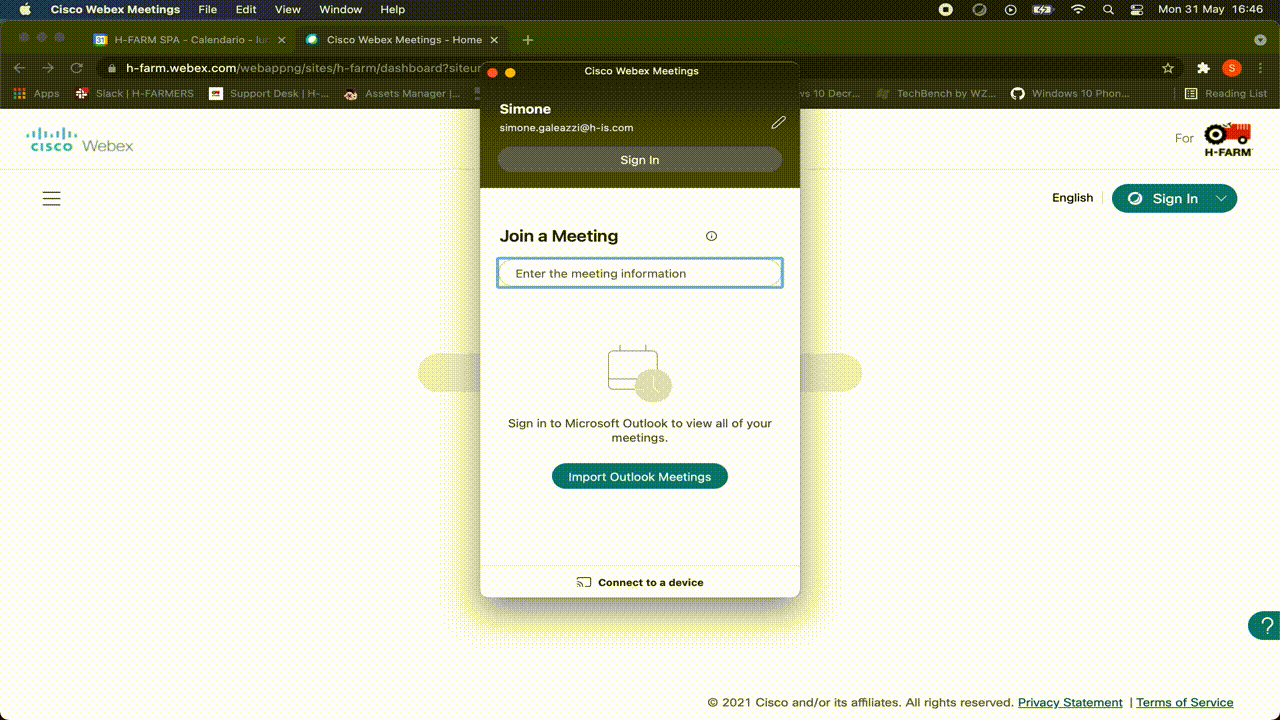
Task: Click the Webex menu bar status icon
Action: coord(980,9)
